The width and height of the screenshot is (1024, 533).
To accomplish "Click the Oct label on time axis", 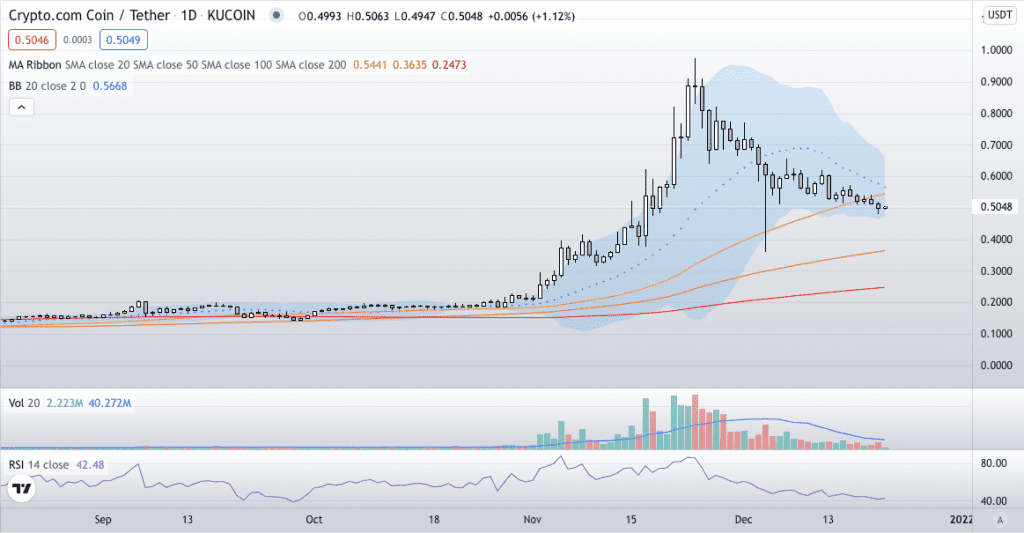I will (x=314, y=519).
